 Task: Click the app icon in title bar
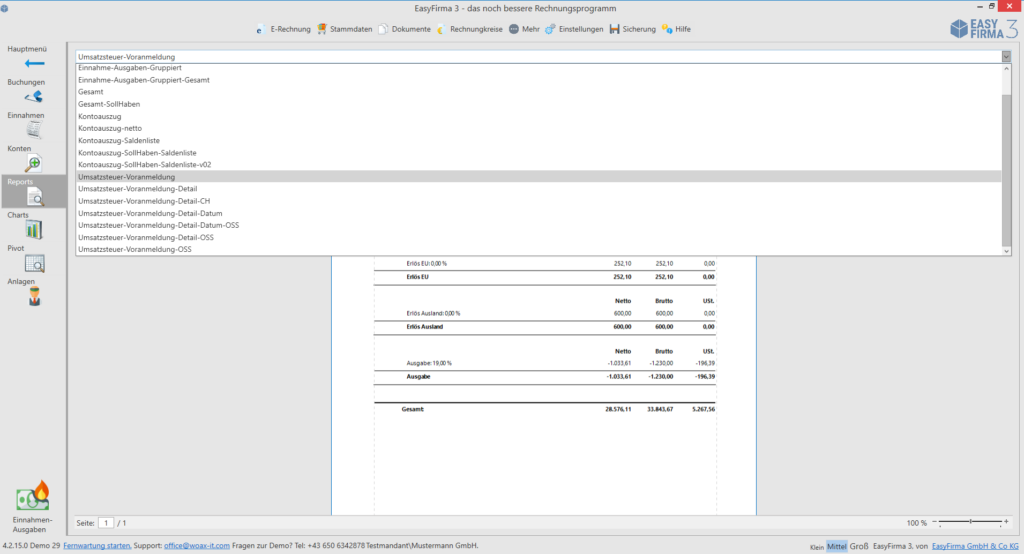pyautogui.click(x=5, y=8)
